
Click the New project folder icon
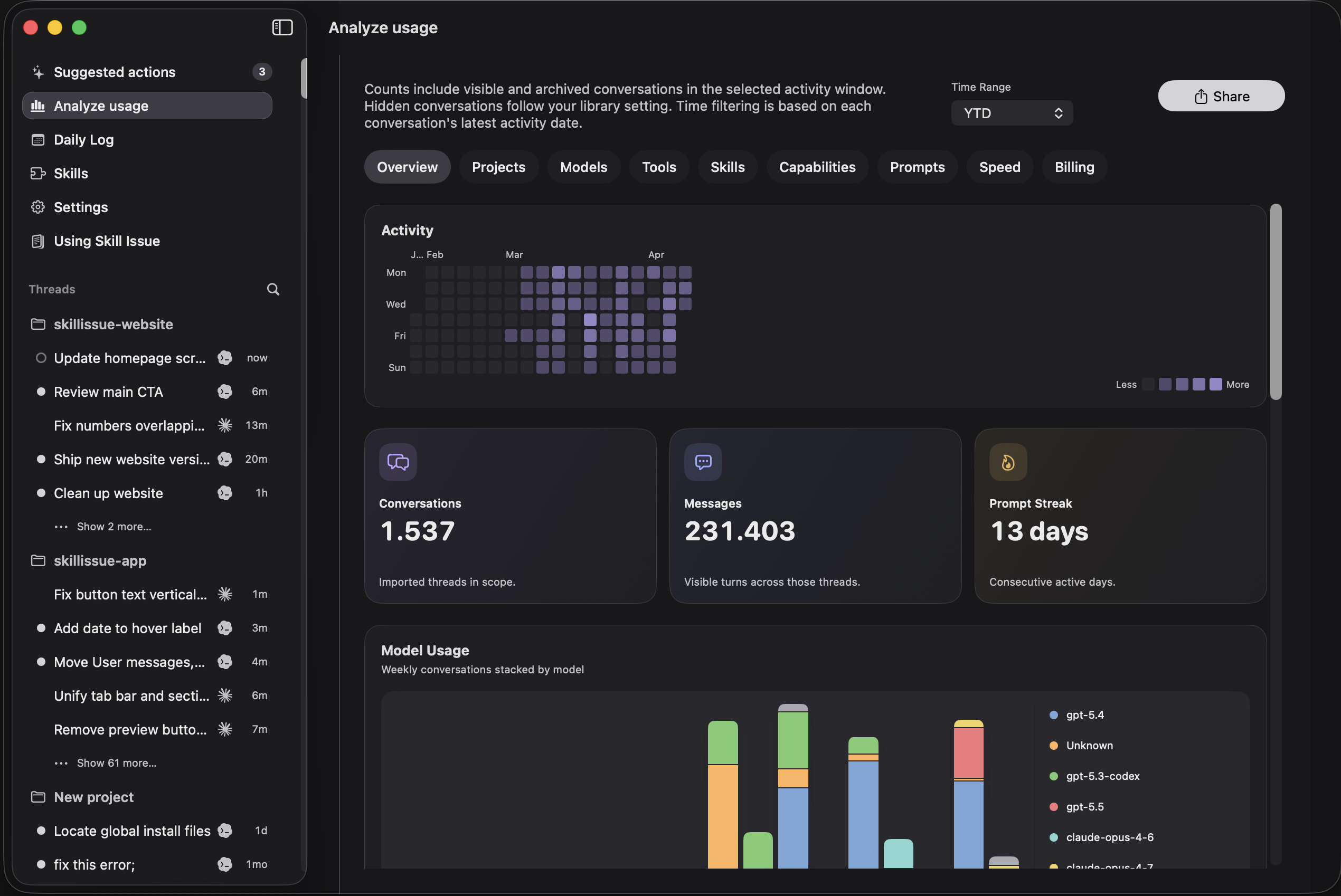click(x=37, y=797)
